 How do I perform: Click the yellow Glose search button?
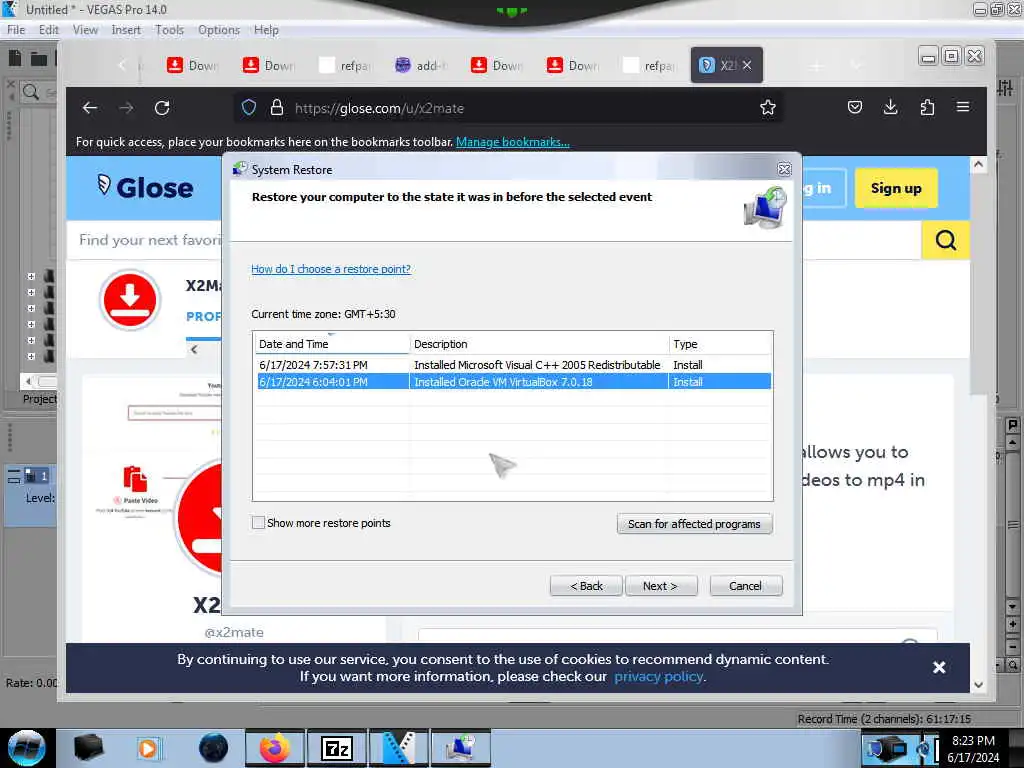[x=945, y=240]
